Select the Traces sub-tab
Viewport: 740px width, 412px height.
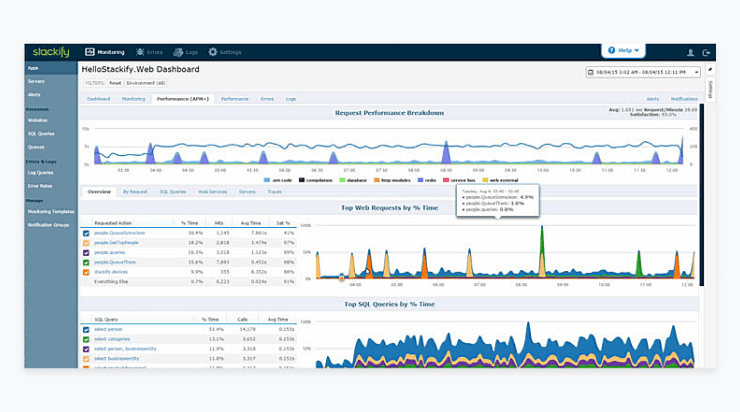click(274, 192)
